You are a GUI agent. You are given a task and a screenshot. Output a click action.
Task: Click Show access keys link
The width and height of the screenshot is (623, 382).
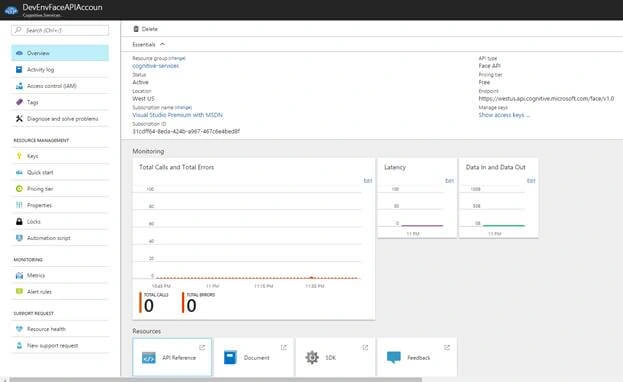pyautogui.click(x=504, y=115)
